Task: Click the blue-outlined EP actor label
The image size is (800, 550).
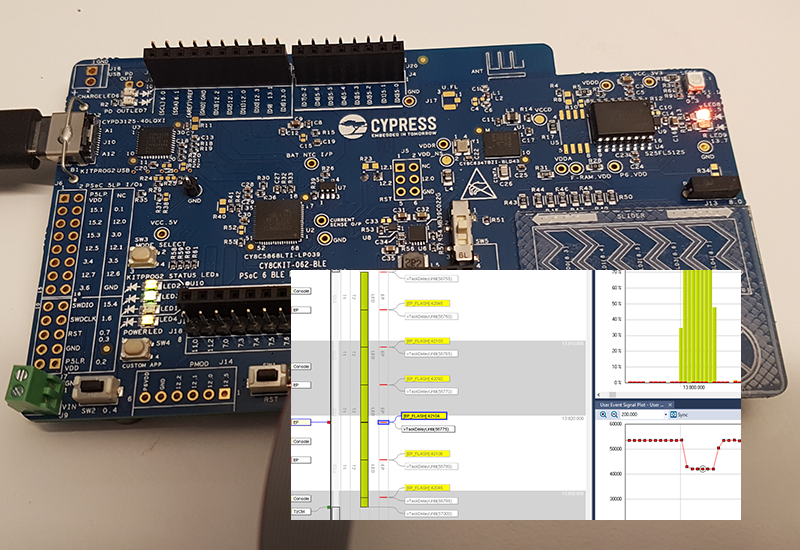Action: pyautogui.click(x=299, y=422)
